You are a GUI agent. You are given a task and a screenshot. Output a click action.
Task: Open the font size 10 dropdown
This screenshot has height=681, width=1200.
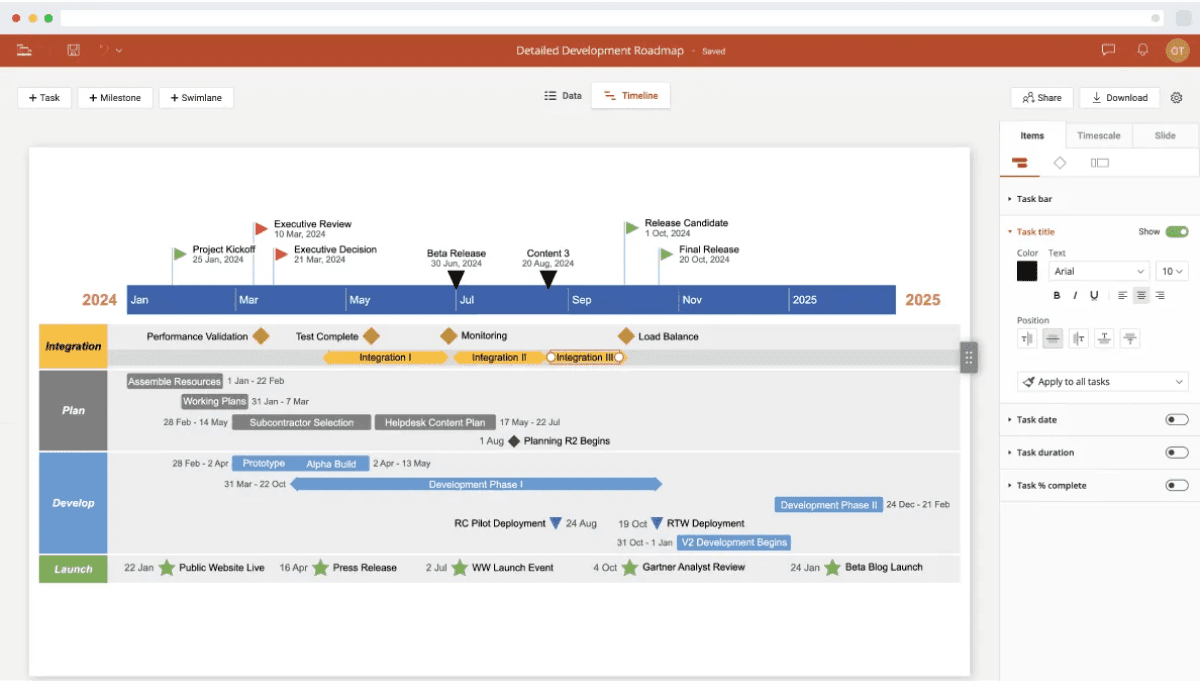(1171, 270)
